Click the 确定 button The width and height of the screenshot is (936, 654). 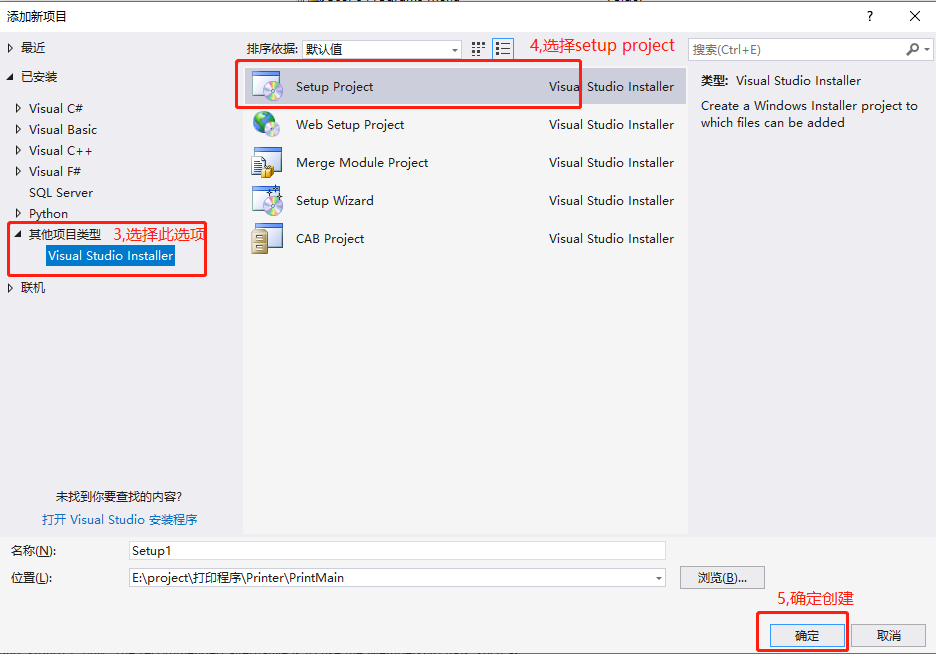point(807,636)
